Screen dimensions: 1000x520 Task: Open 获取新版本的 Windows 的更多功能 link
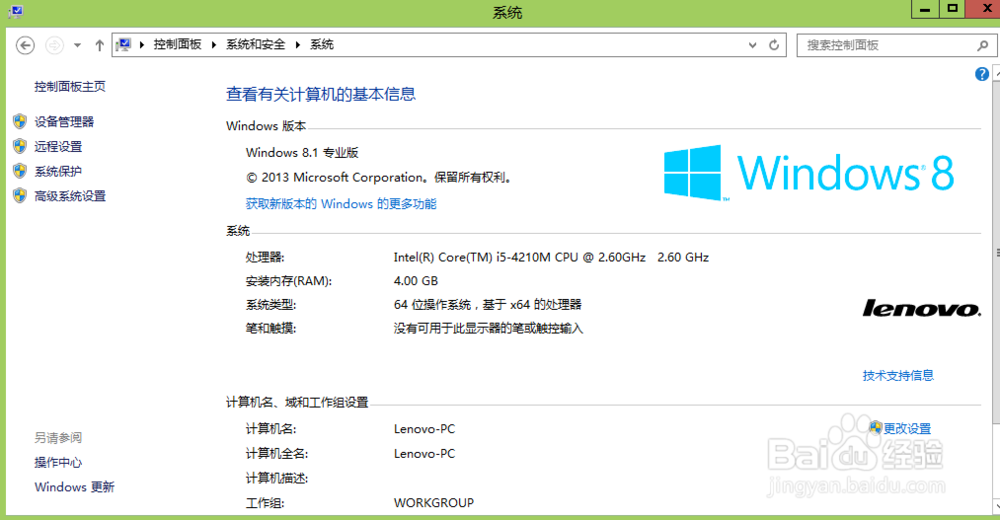pyautogui.click(x=341, y=204)
